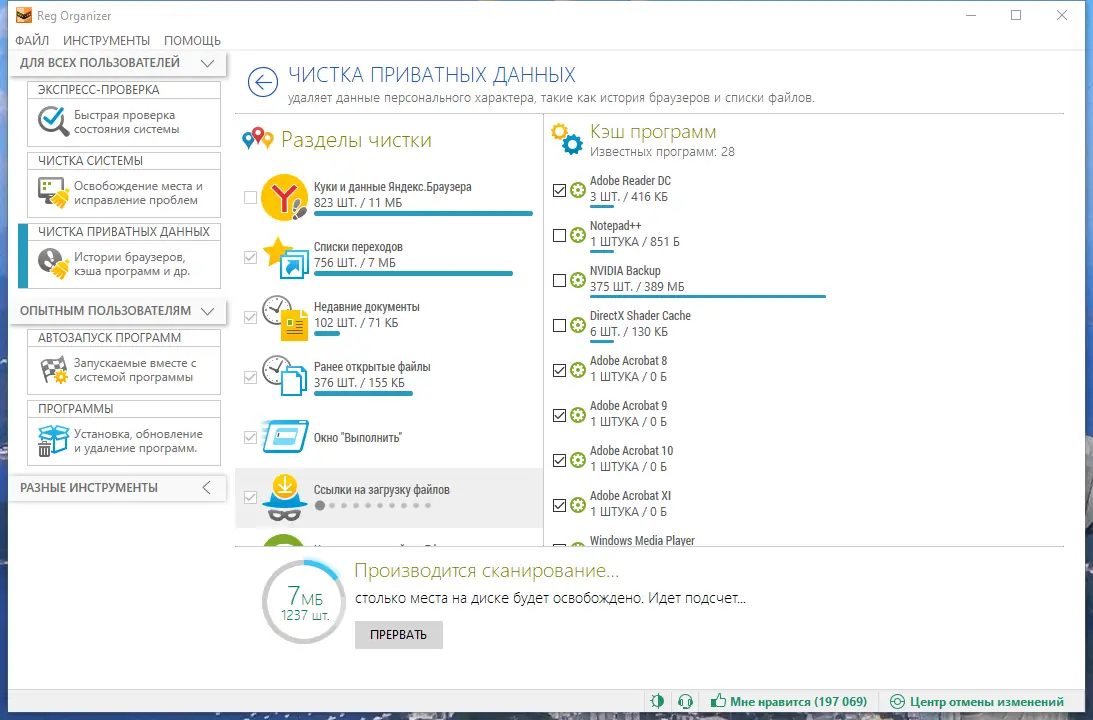Expand the РАЗНЫЕ ИНСТРУМЕНТЫ section

[206, 488]
